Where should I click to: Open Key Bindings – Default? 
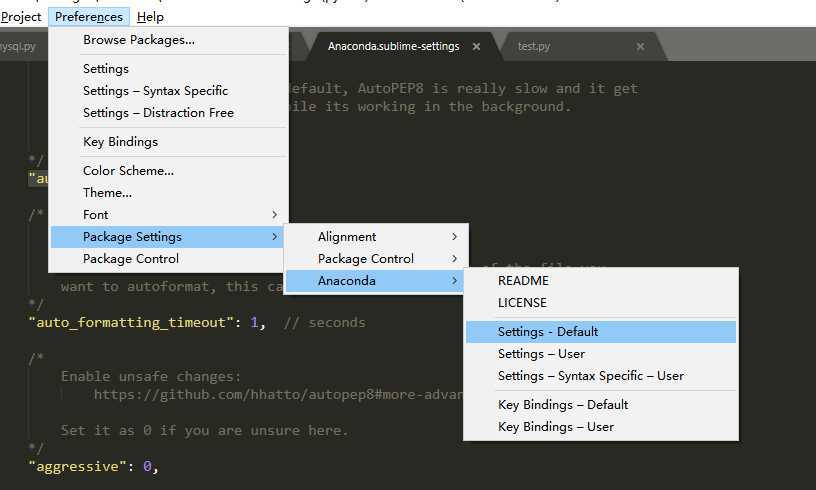pyautogui.click(x=601, y=405)
